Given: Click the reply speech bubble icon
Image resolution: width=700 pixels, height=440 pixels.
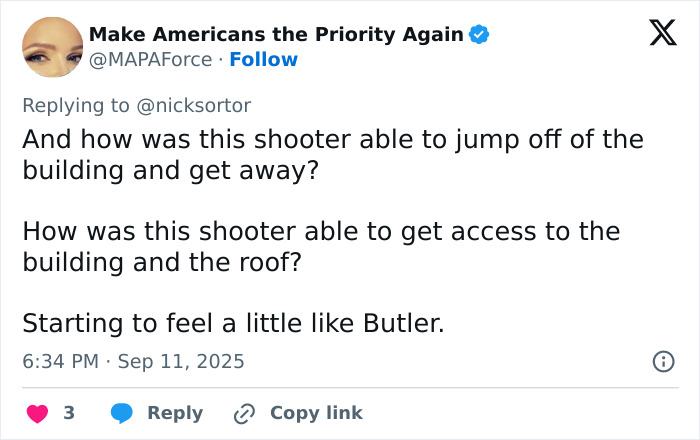Looking at the screenshot, I should [122, 413].
